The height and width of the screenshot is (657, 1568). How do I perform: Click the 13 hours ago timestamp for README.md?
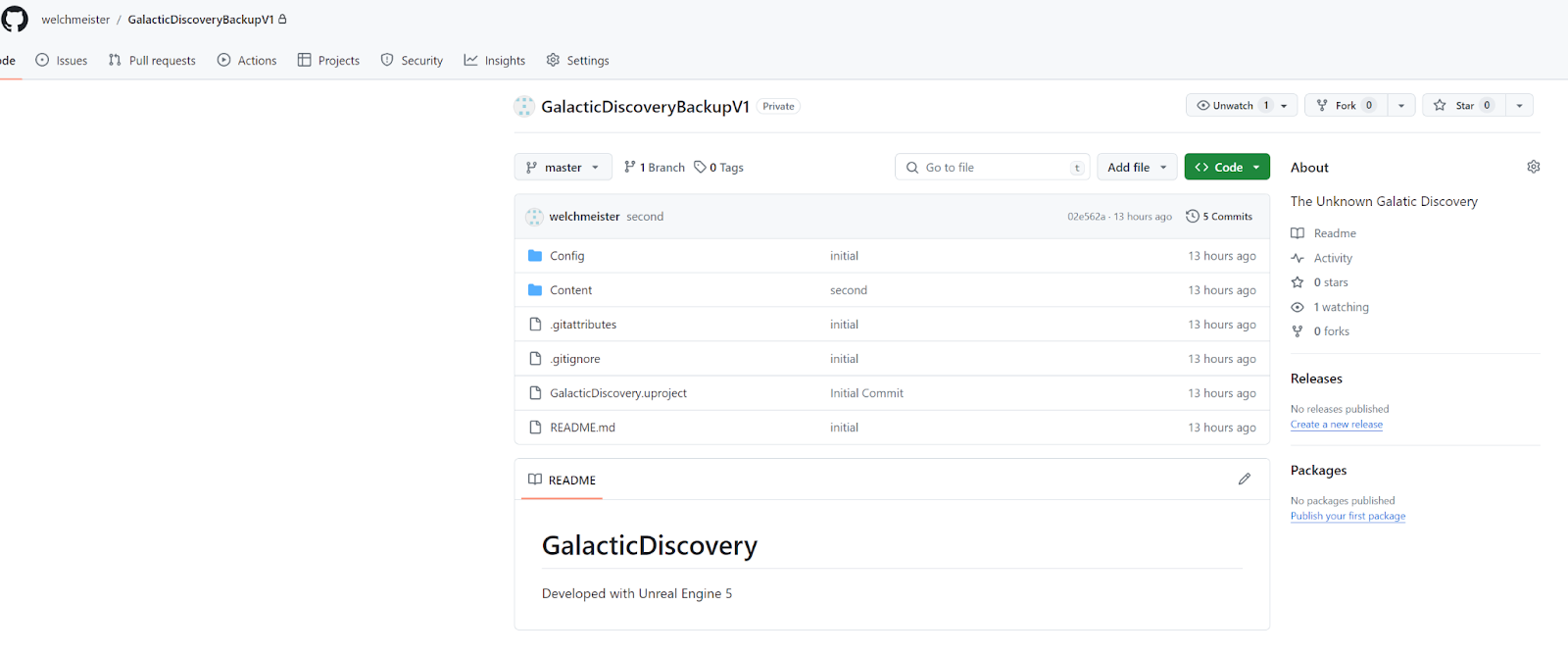coord(1222,428)
